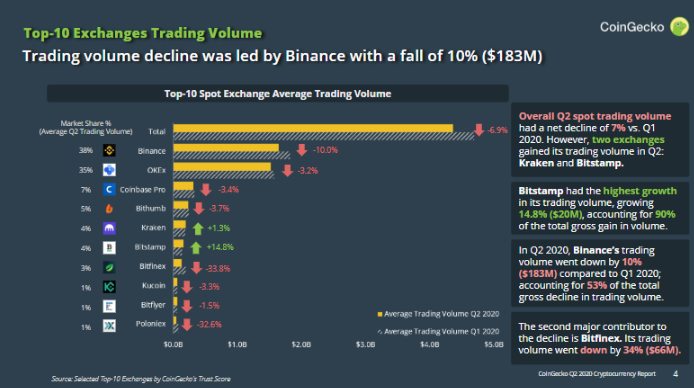Select the Kraken purple logo icon
Viewport: 694px width, 388px height.
[x=109, y=228]
